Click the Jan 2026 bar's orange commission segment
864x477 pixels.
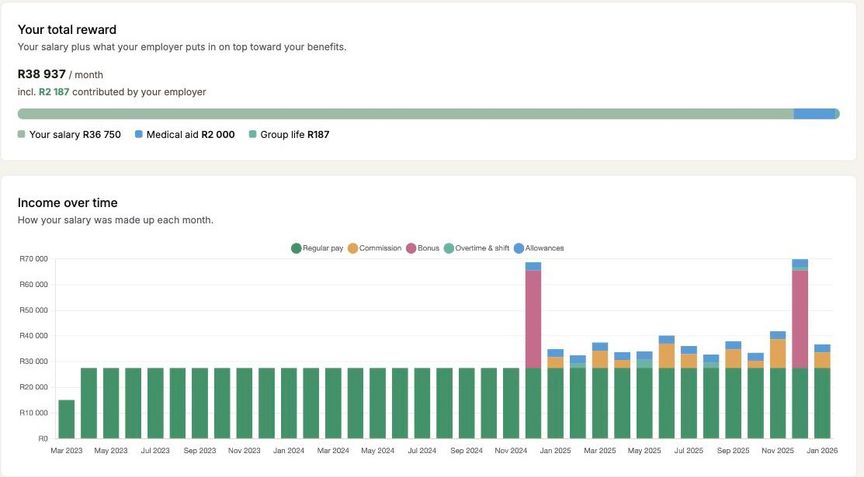click(x=822, y=360)
